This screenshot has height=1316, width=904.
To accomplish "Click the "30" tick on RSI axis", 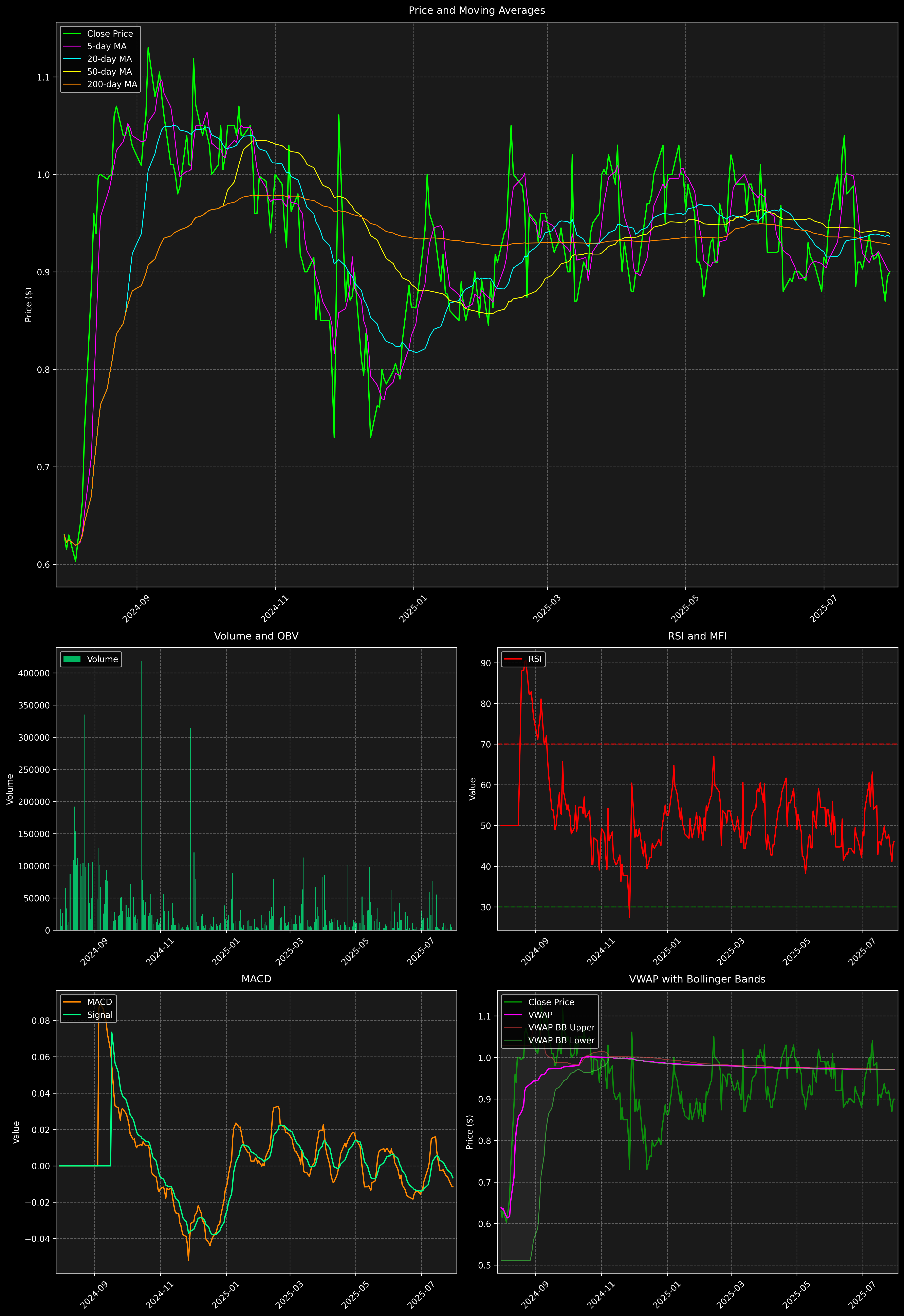I will pos(486,907).
